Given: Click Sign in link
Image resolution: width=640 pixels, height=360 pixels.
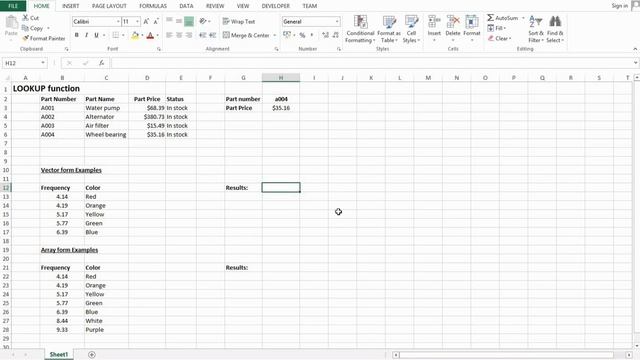Looking at the screenshot, I should coord(620,6).
